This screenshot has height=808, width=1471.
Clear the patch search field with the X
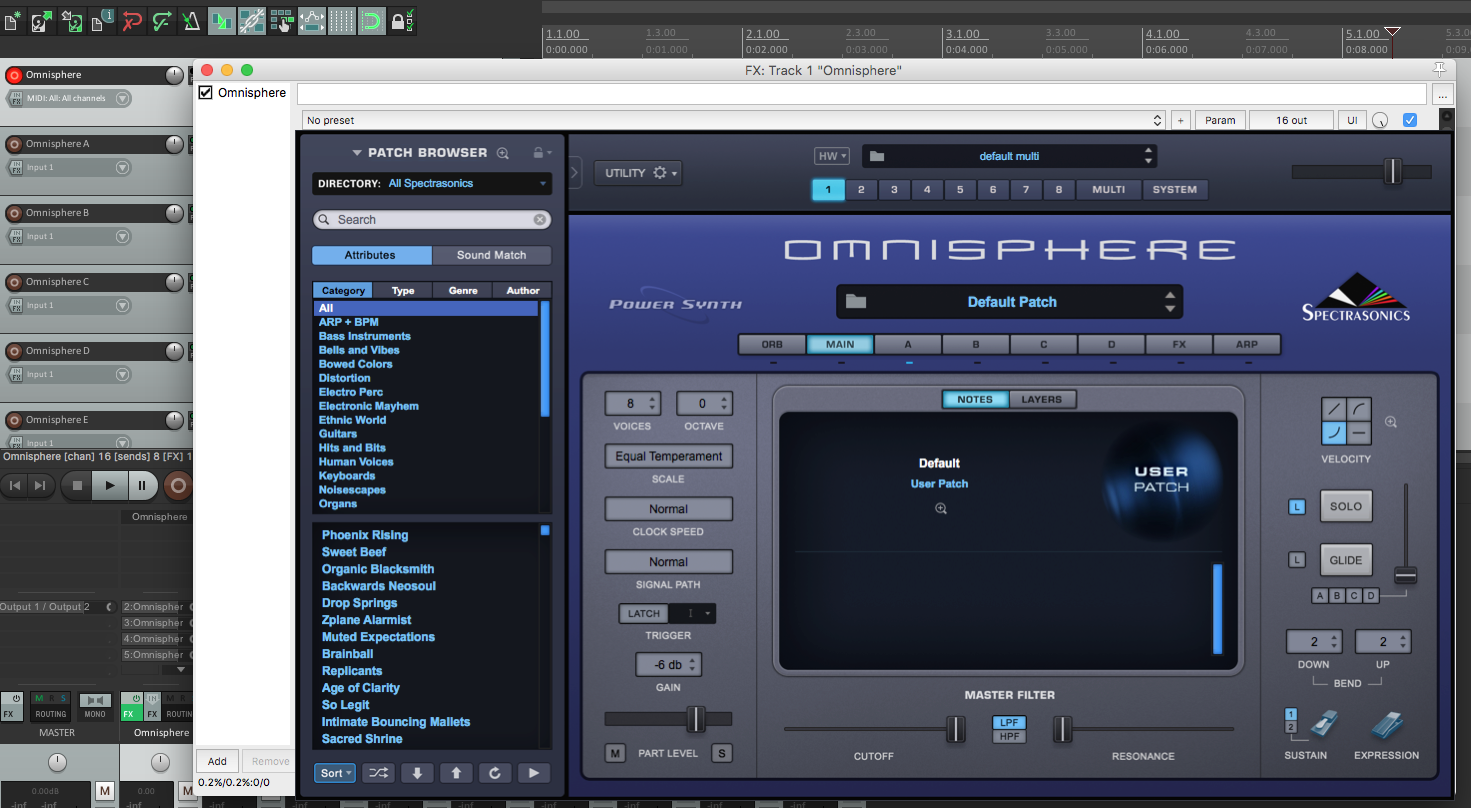click(540, 219)
